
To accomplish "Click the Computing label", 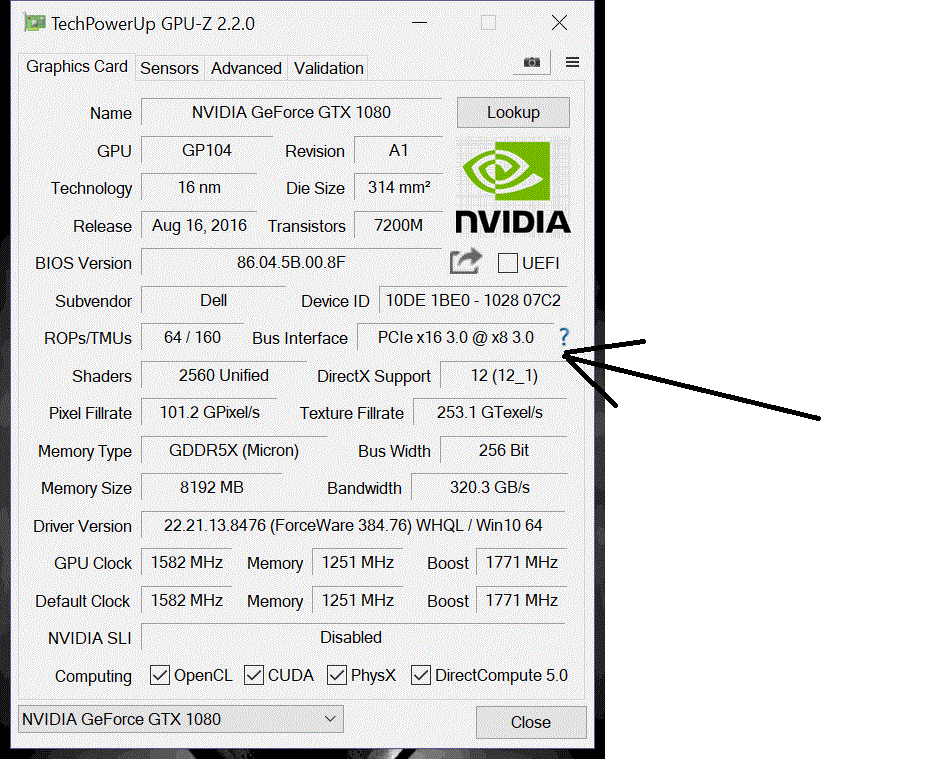I will click(x=93, y=676).
